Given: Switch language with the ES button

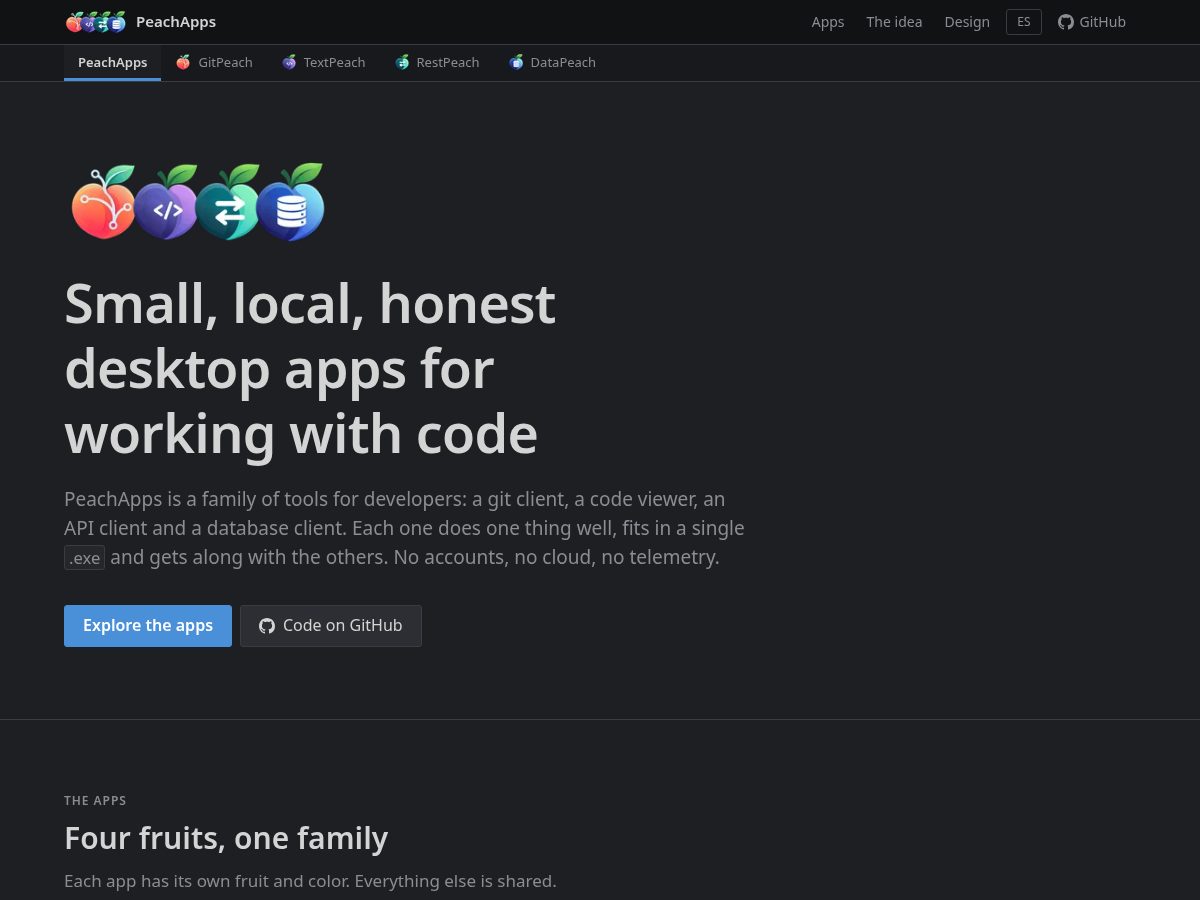Looking at the screenshot, I should (x=1024, y=22).
